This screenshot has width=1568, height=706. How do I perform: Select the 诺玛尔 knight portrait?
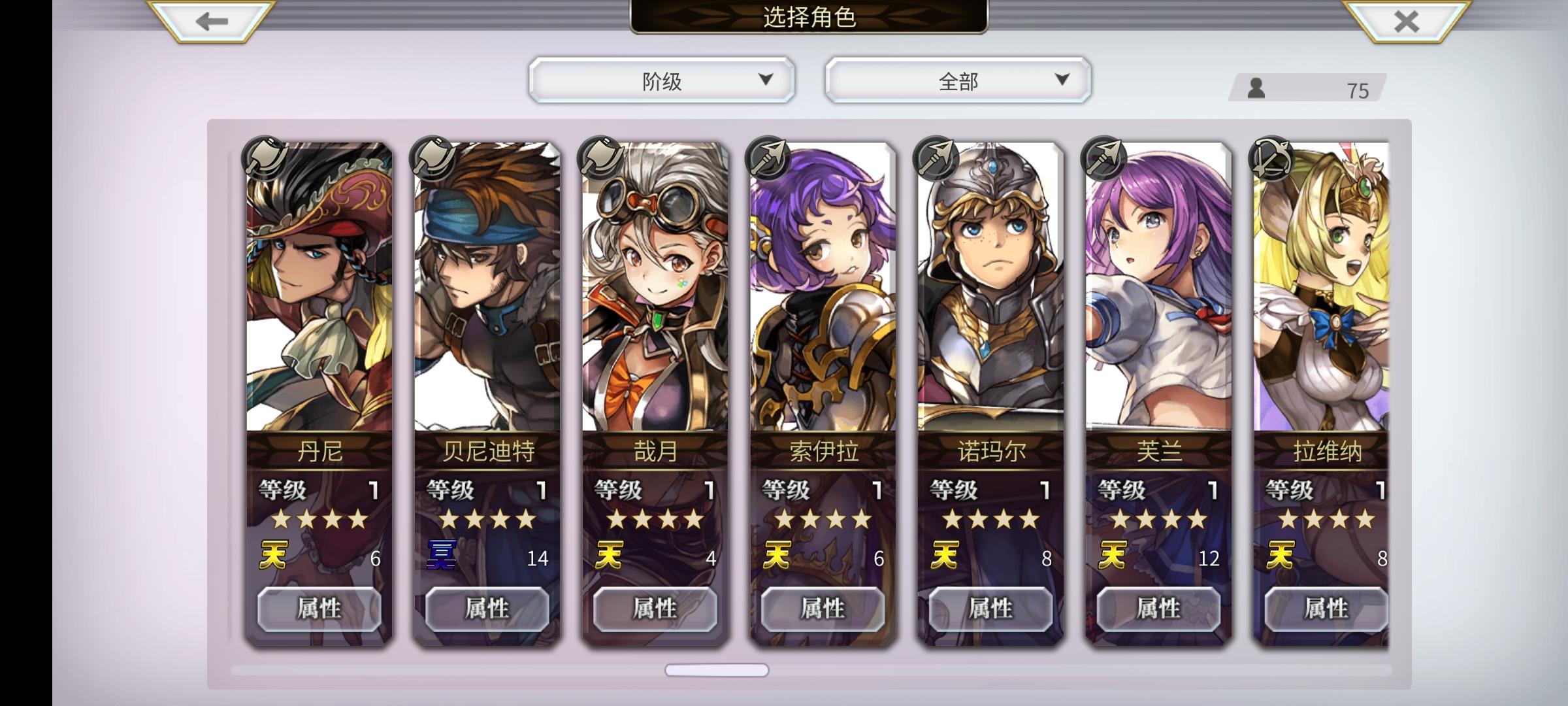(991, 288)
